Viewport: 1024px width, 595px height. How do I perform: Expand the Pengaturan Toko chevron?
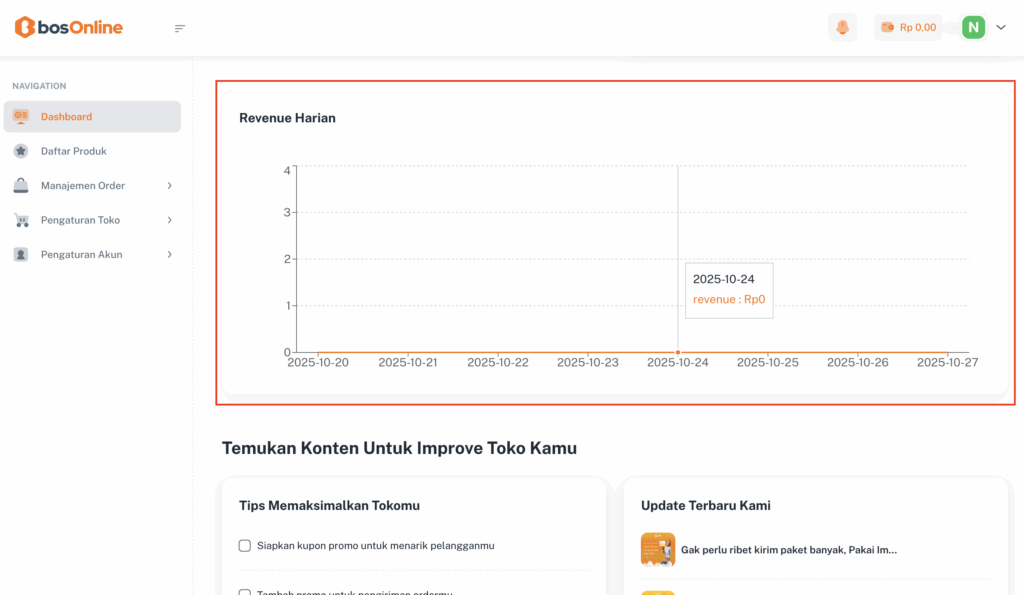pos(170,220)
